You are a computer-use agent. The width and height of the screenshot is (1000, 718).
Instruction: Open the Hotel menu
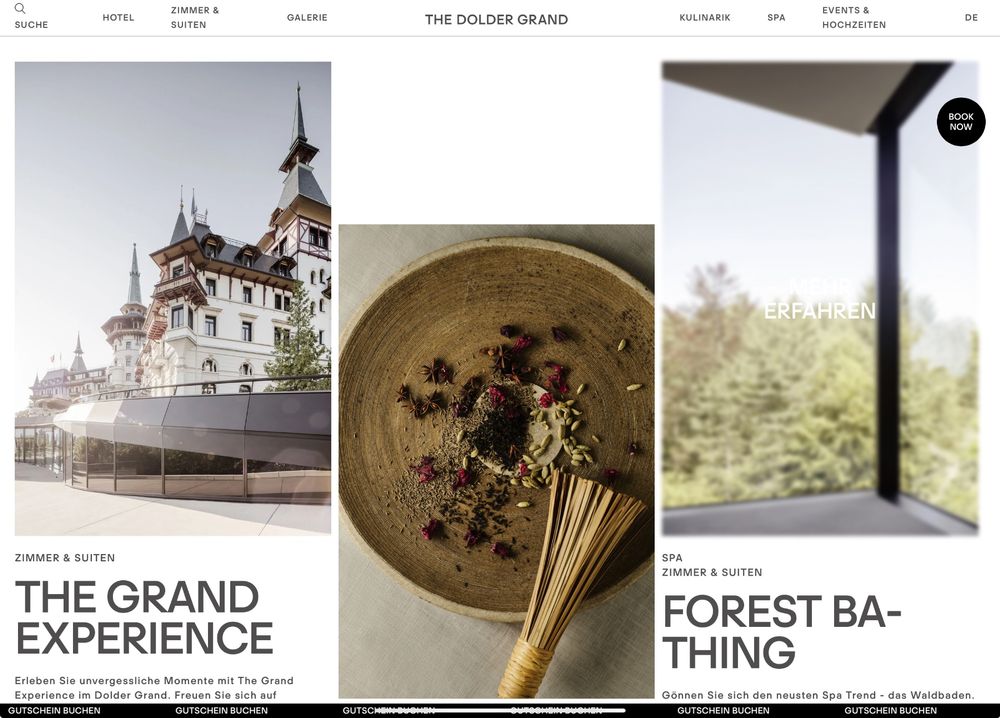tap(119, 17)
